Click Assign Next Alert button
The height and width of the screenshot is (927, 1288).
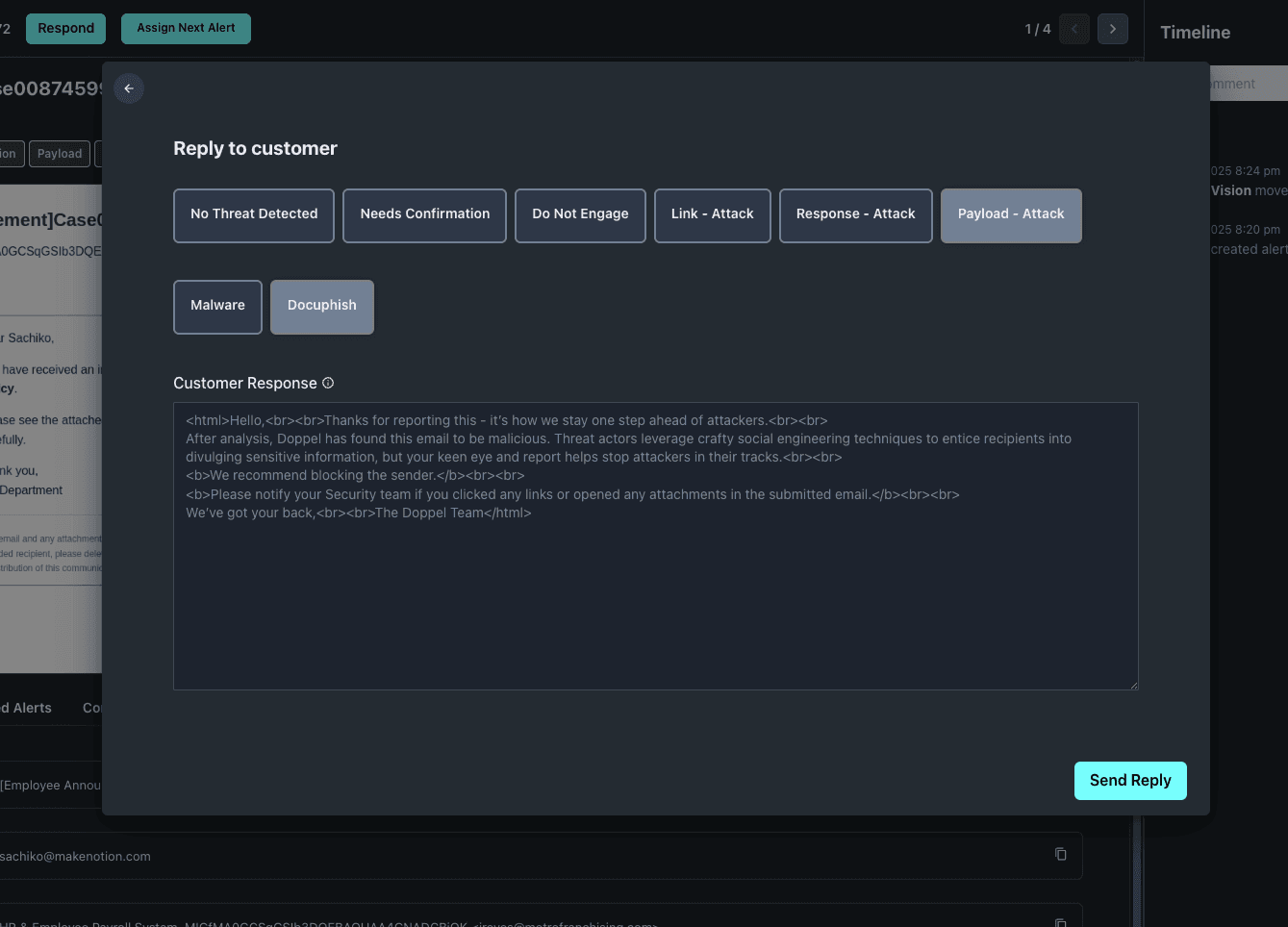pyautogui.click(x=186, y=29)
